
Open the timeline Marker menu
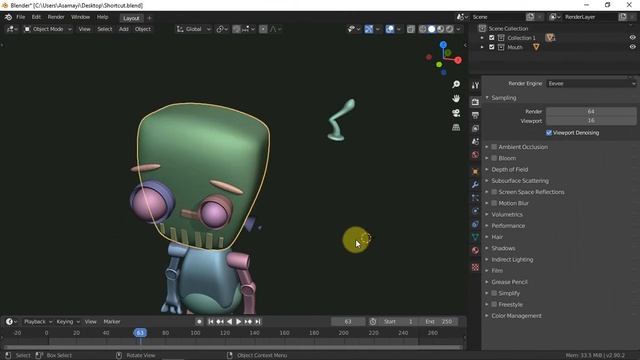click(112, 322)
